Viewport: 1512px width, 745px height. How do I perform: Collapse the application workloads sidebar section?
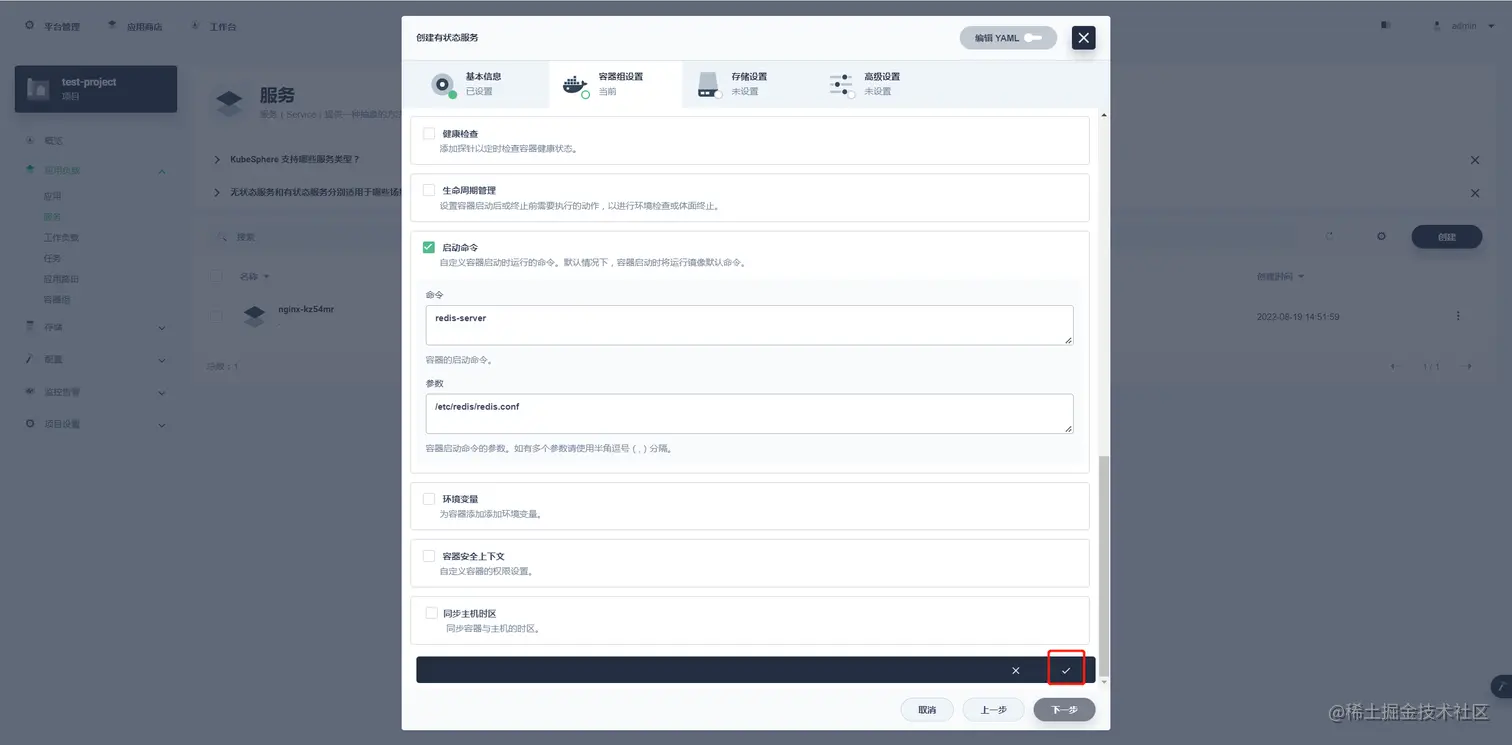[162, 171]
